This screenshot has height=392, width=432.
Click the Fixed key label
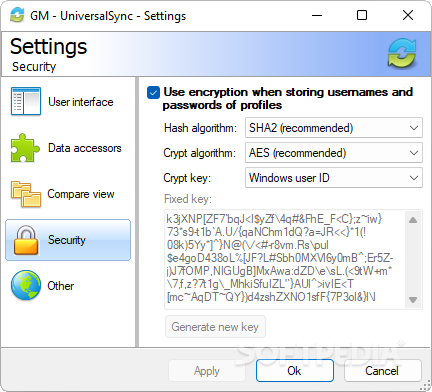pyautogui.click(x=188, y=199)
